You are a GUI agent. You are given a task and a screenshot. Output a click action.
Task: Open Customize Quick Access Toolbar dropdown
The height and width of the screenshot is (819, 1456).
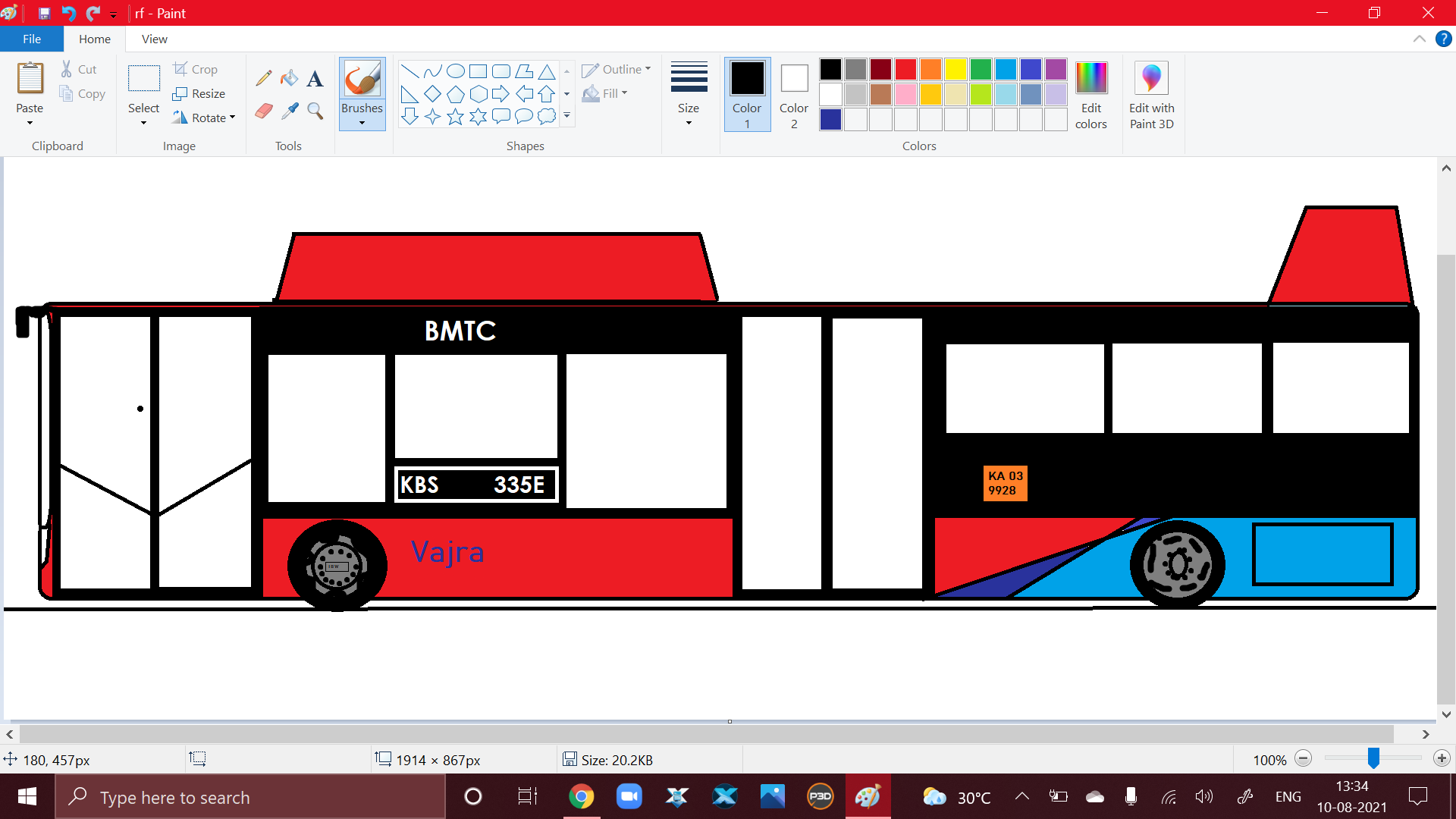(114, 14)
